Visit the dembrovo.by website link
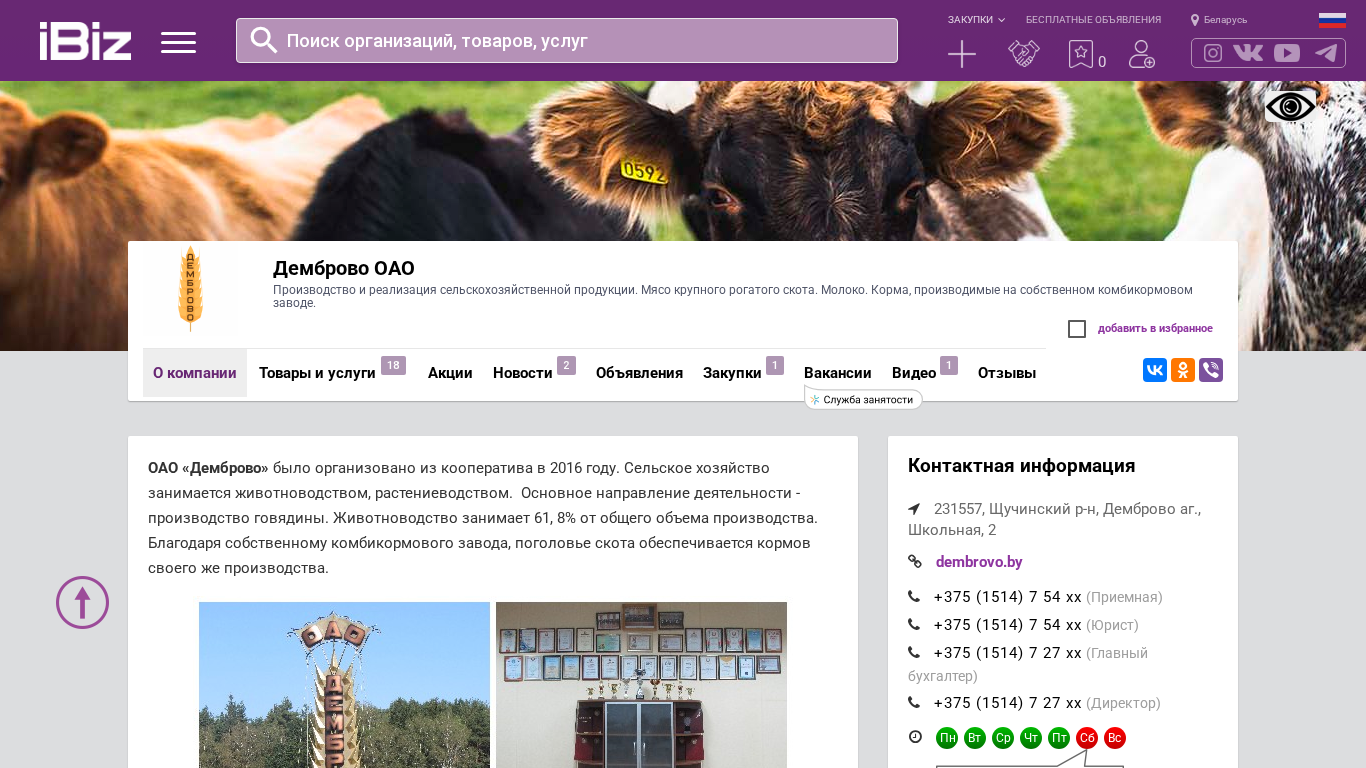Image resolution: width=1366 pixels, height=768 pixels. (x=979, y=562)
